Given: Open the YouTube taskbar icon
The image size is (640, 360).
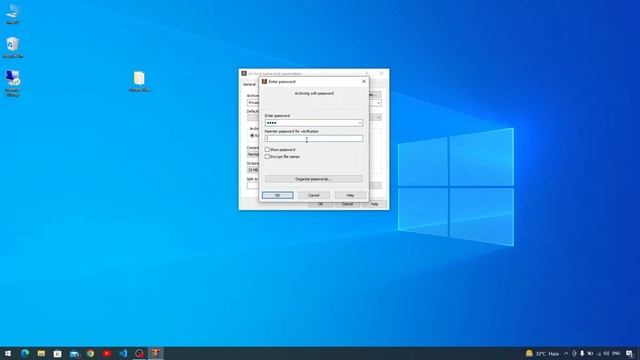Looking at the screenshot, I should tap(107, 353).
